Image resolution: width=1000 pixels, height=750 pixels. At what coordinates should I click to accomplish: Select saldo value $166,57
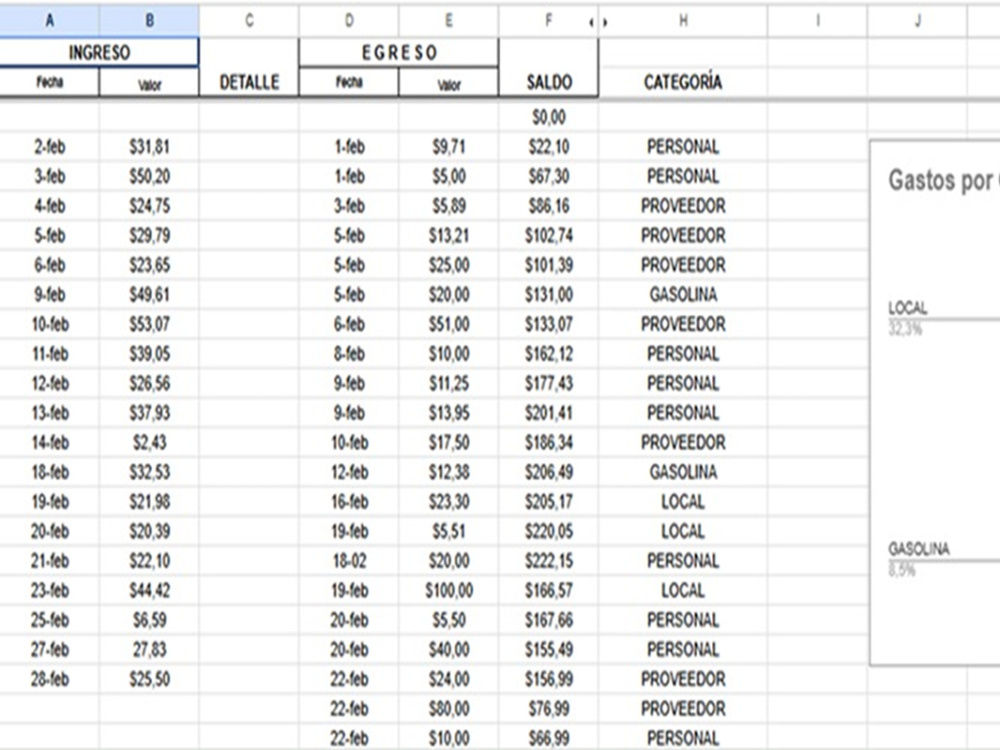tap(548, 590)
